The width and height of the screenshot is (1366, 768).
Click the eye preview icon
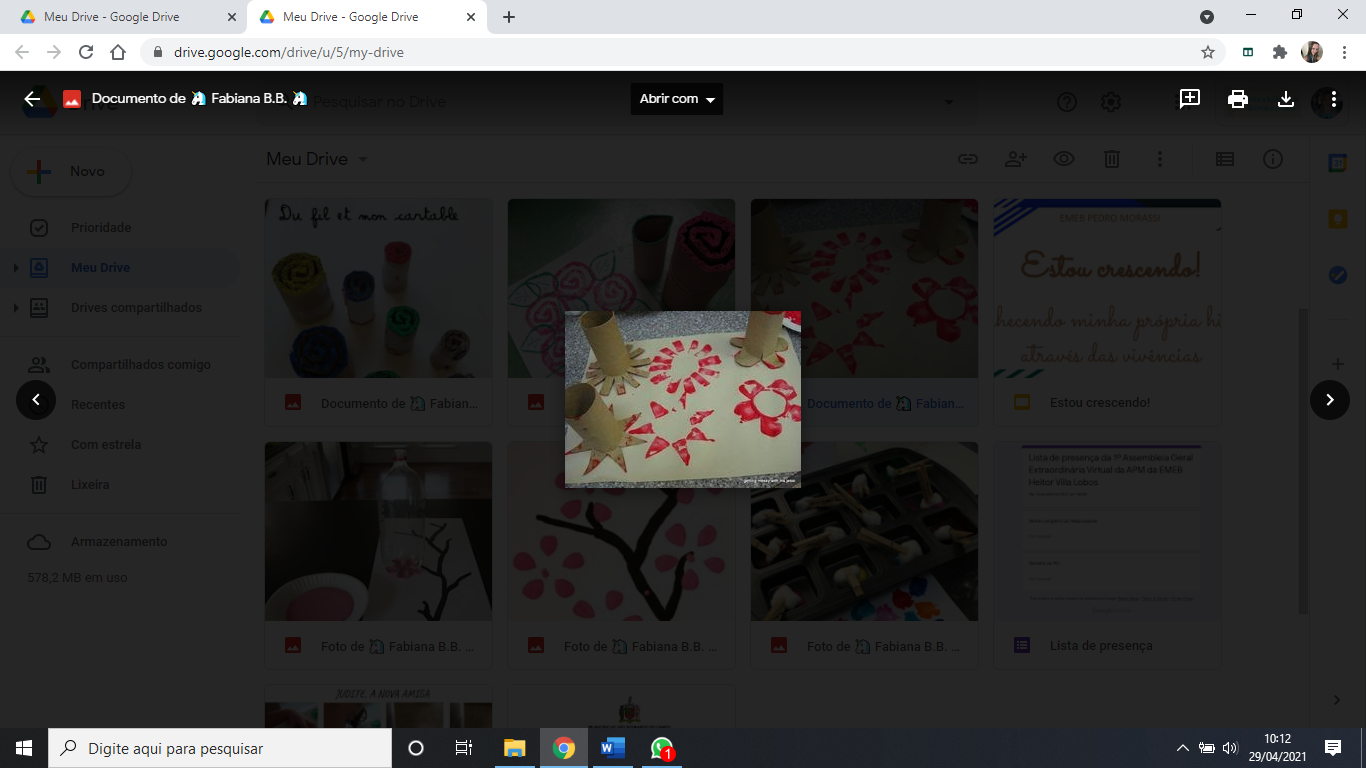1063,159
